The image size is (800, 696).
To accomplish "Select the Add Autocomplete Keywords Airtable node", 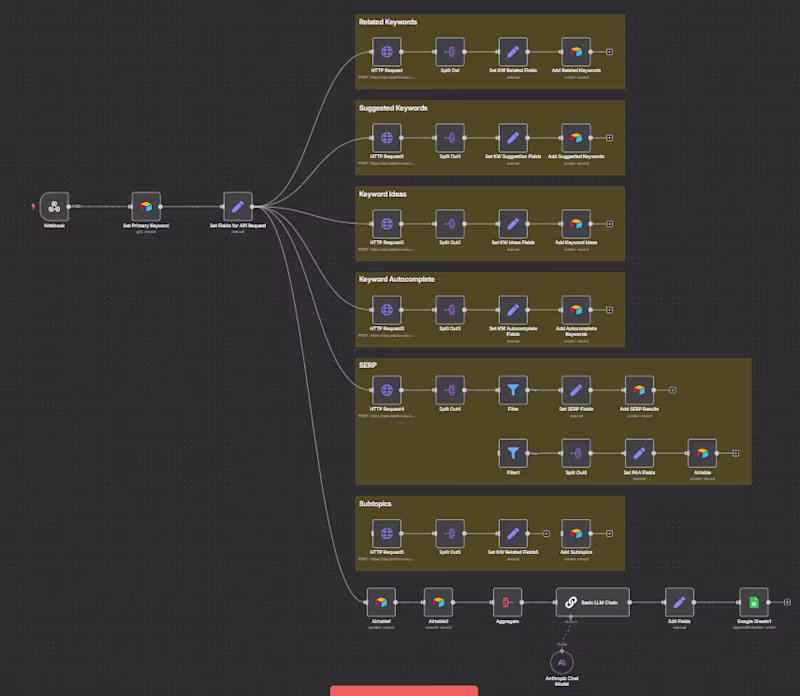I will pos(576,310).
